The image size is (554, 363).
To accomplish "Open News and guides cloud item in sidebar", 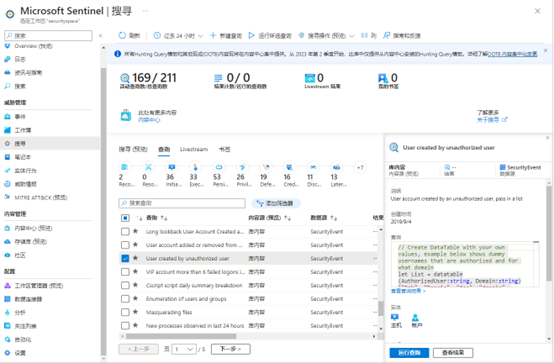I will [23, 72].
